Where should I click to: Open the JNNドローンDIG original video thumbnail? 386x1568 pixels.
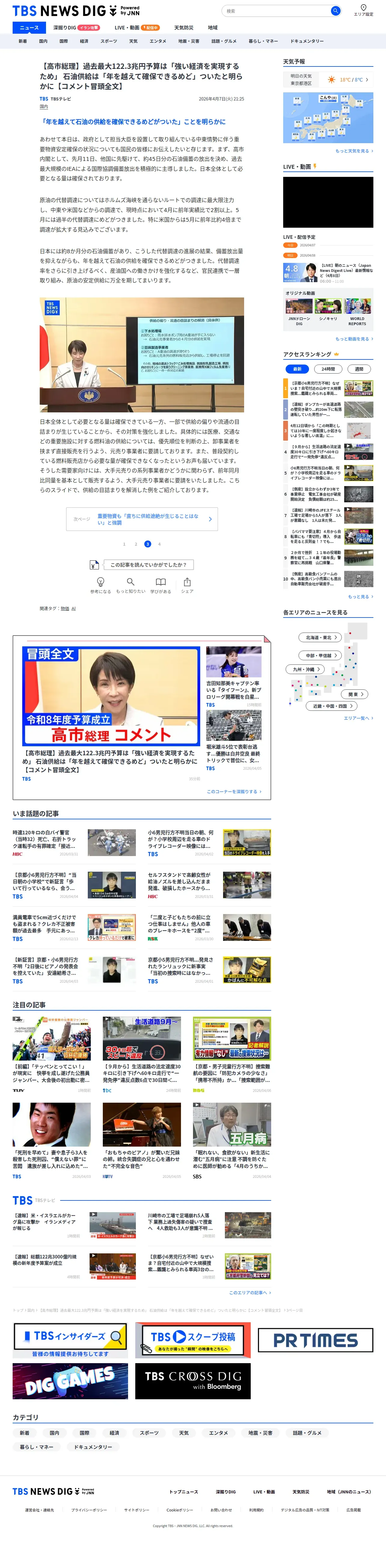click(x=299, y=306)
